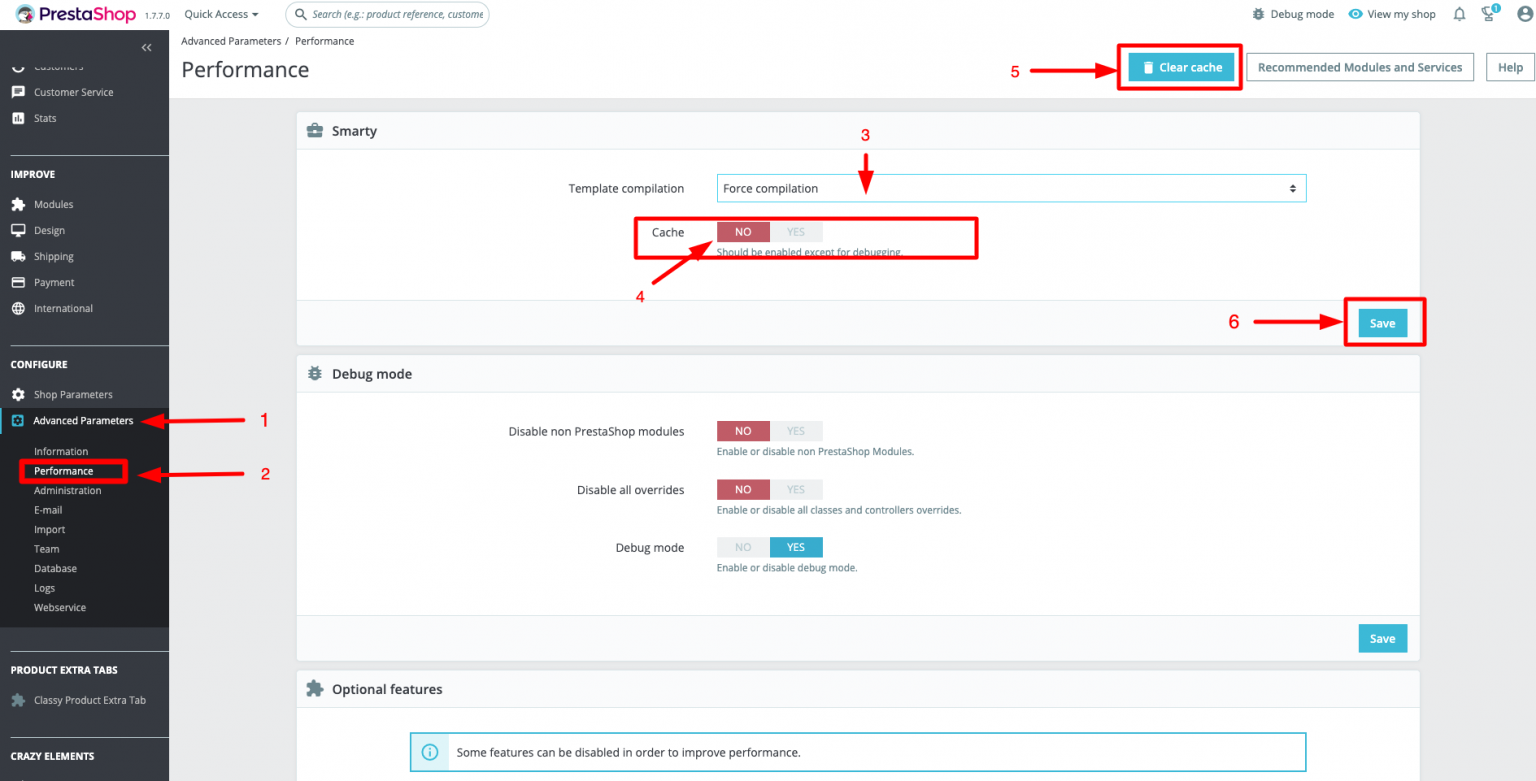Image resolution: width=1536 pixels, height=781 pixels.
Task: Switch to the Webservice section
Action: 59,607
